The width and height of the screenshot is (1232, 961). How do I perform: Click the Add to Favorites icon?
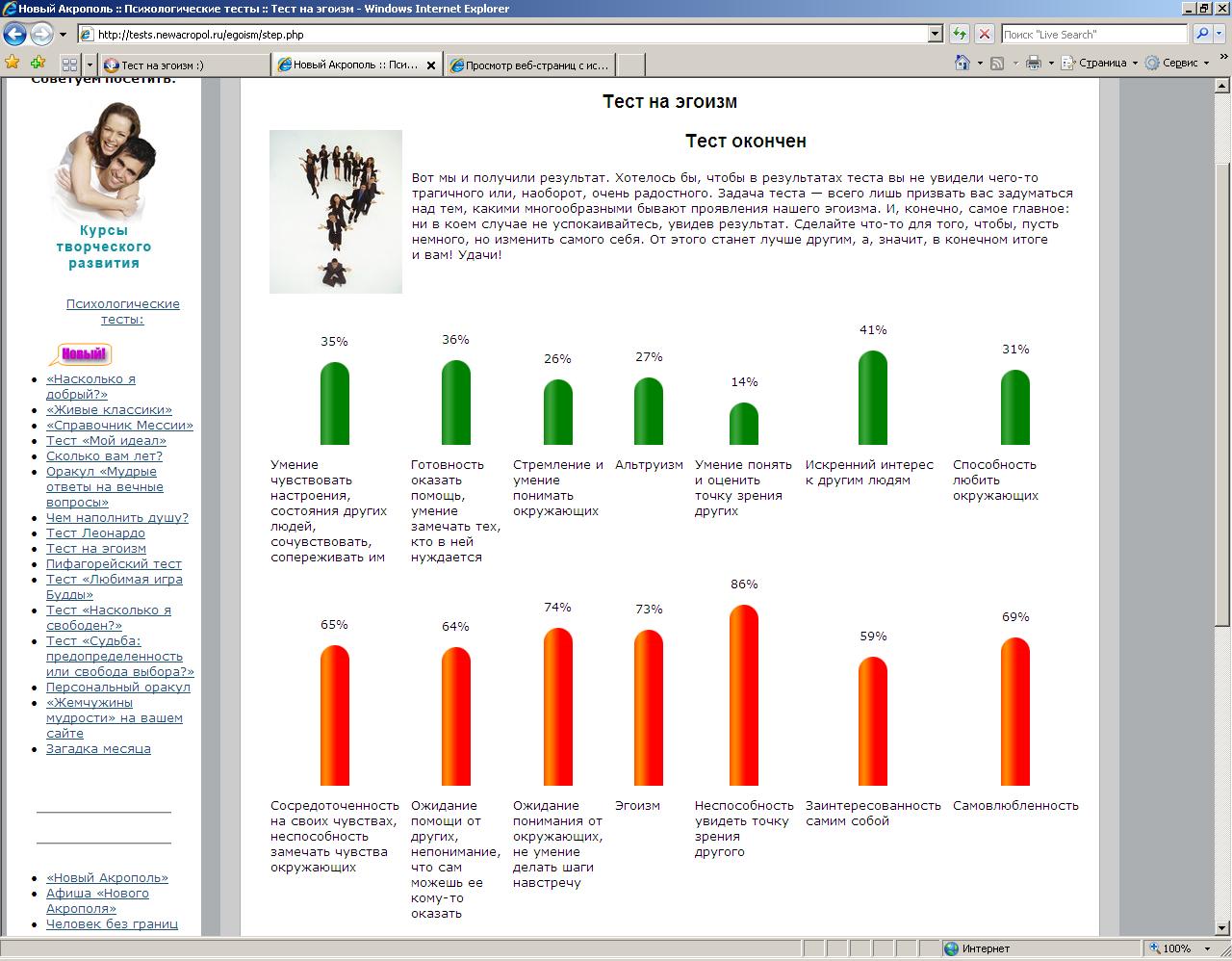[x=38, y=64]
